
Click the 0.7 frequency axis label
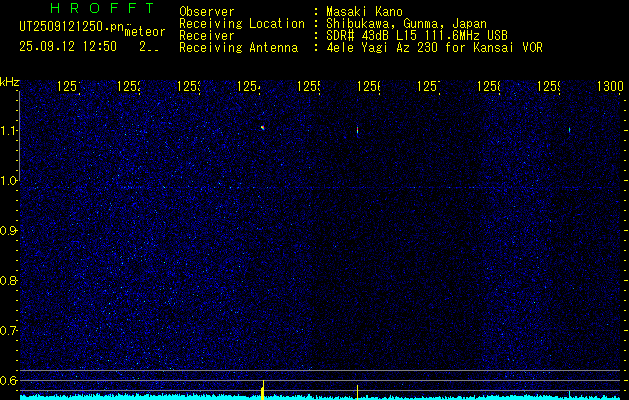coord(9,331)
